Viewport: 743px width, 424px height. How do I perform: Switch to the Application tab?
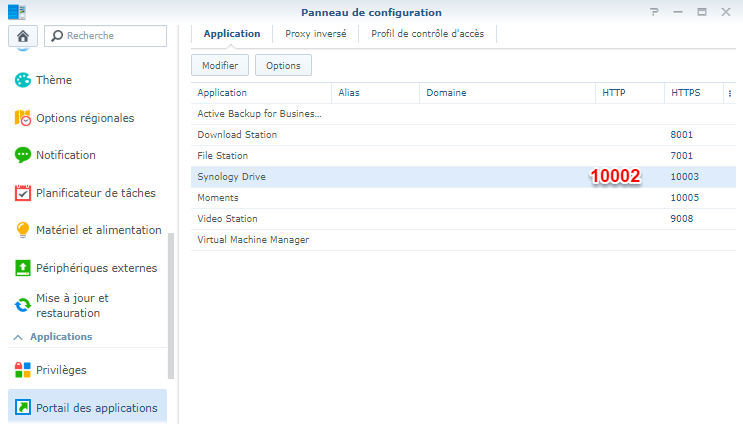pos(232,34)
